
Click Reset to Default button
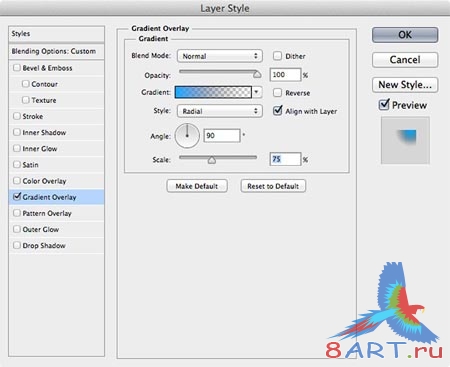[x=273, y=186]
